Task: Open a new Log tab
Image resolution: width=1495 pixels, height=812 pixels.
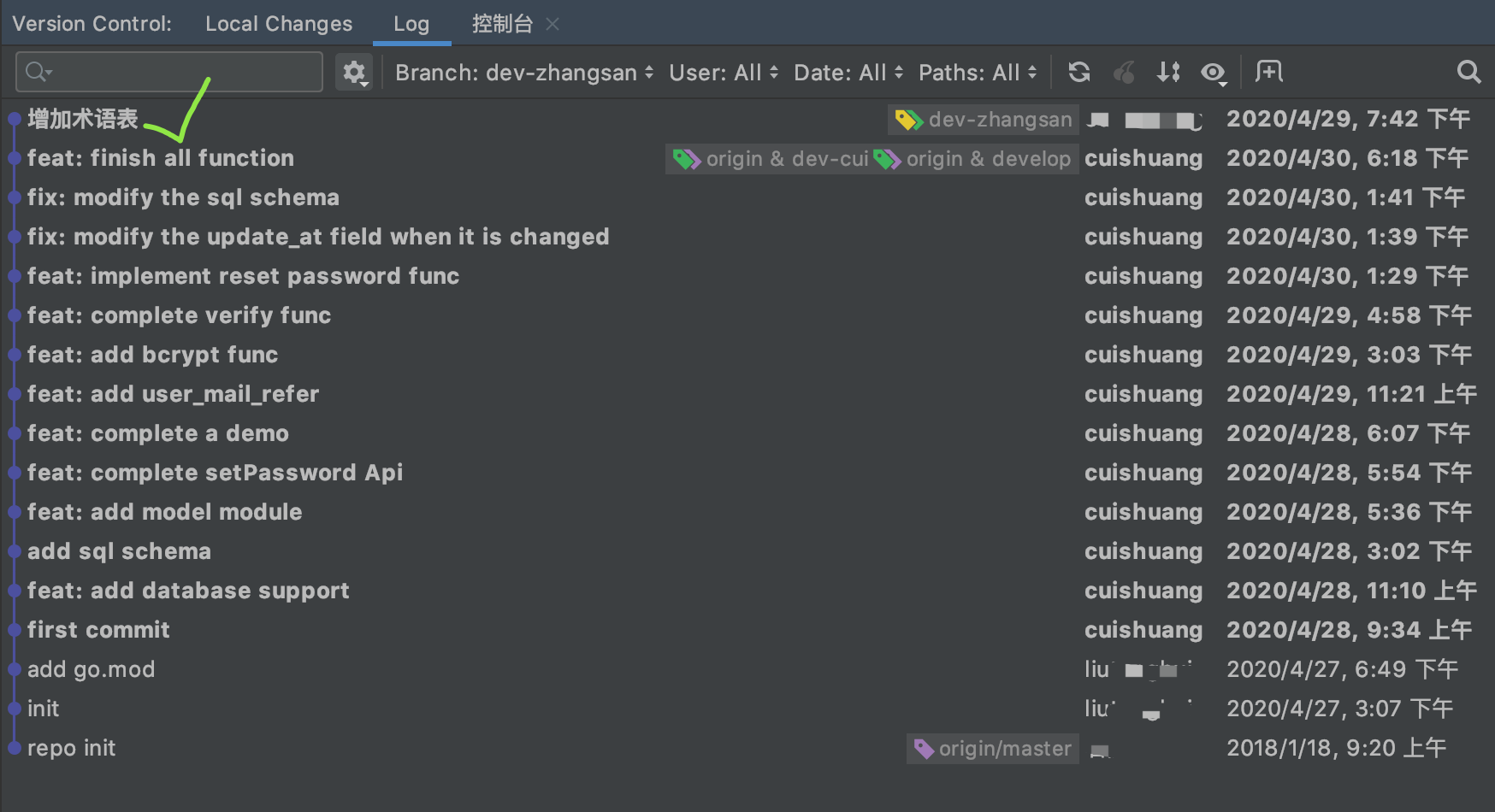Action: pyautogui.click(x=1268, y=72)
